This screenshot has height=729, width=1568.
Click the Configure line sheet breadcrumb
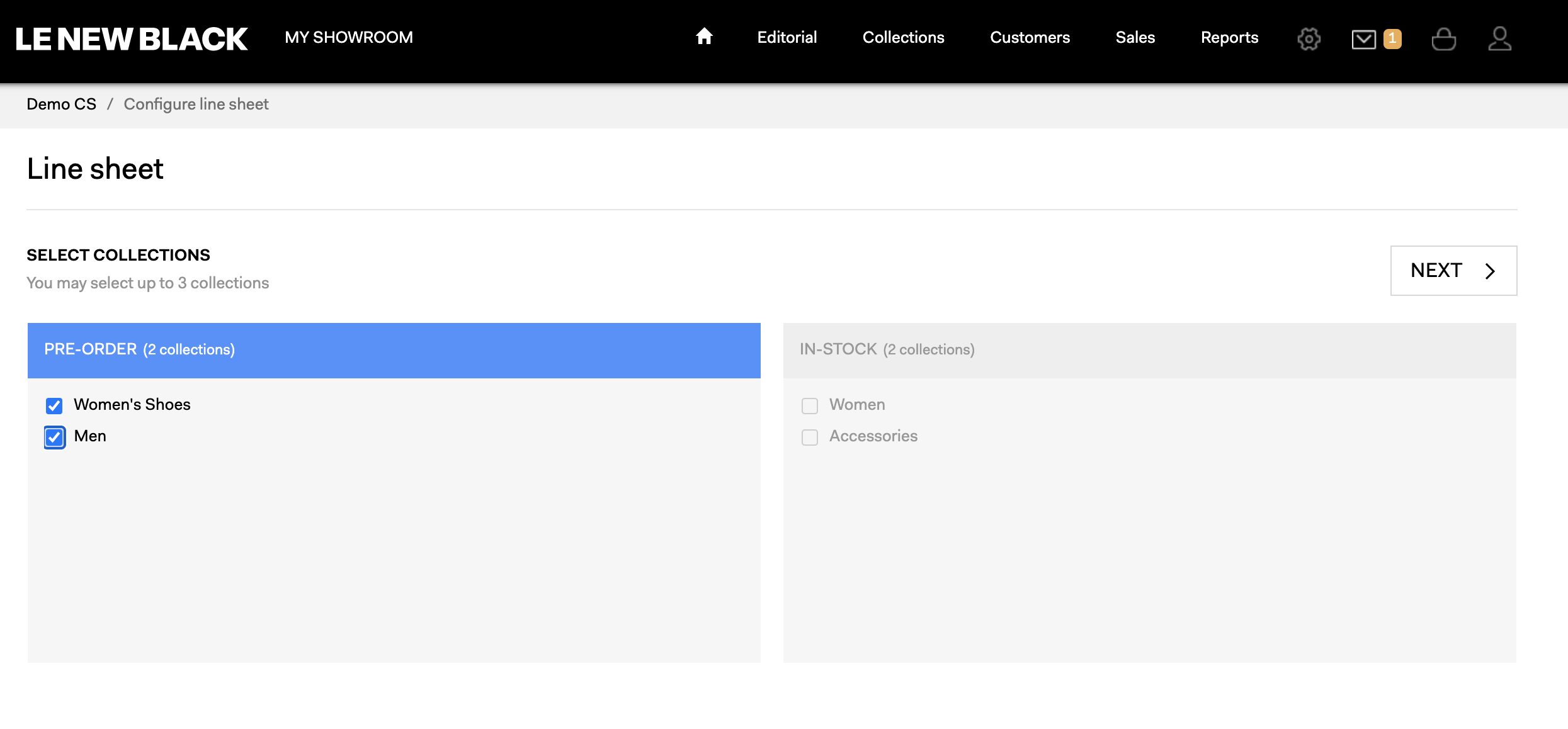[196, 104]
